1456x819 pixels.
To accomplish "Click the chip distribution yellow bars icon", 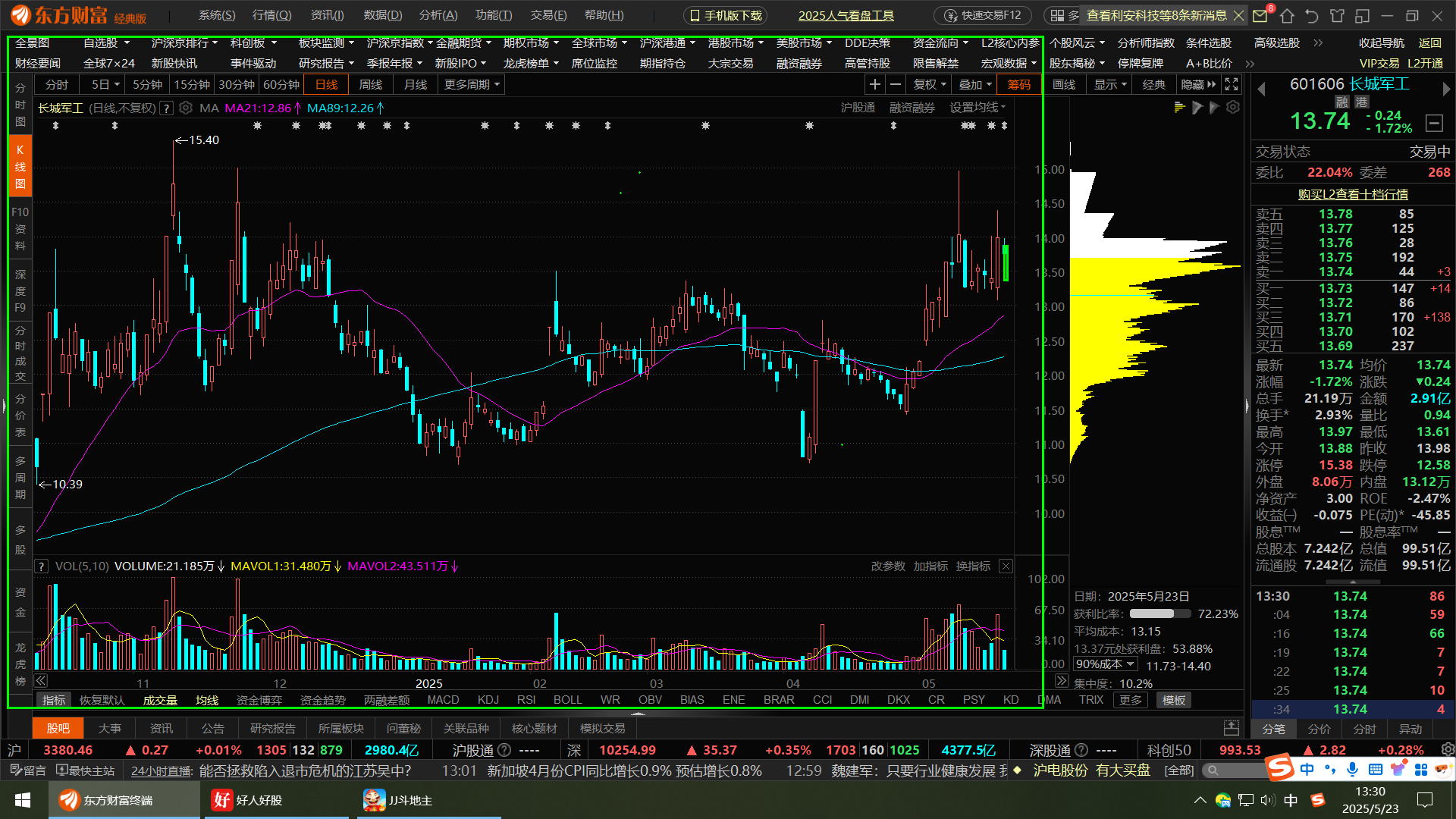I will click(x=1180, y=108).
